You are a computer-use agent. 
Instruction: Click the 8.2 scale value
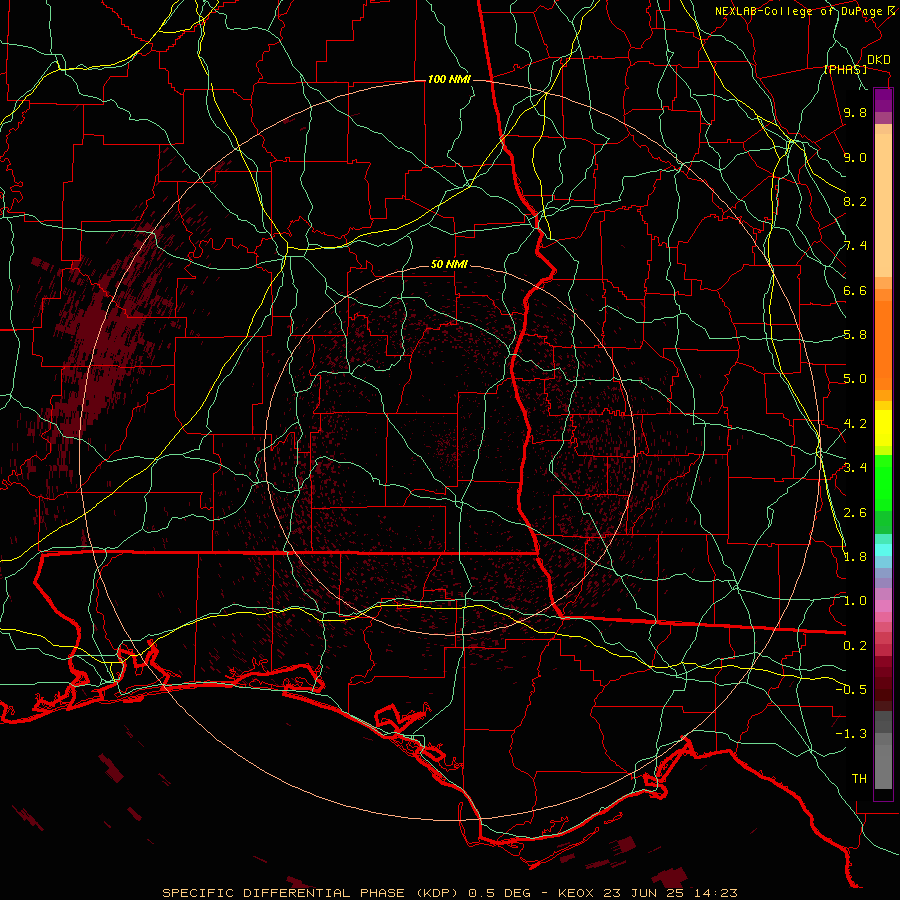pyautogui.click(x=855, y=201)
